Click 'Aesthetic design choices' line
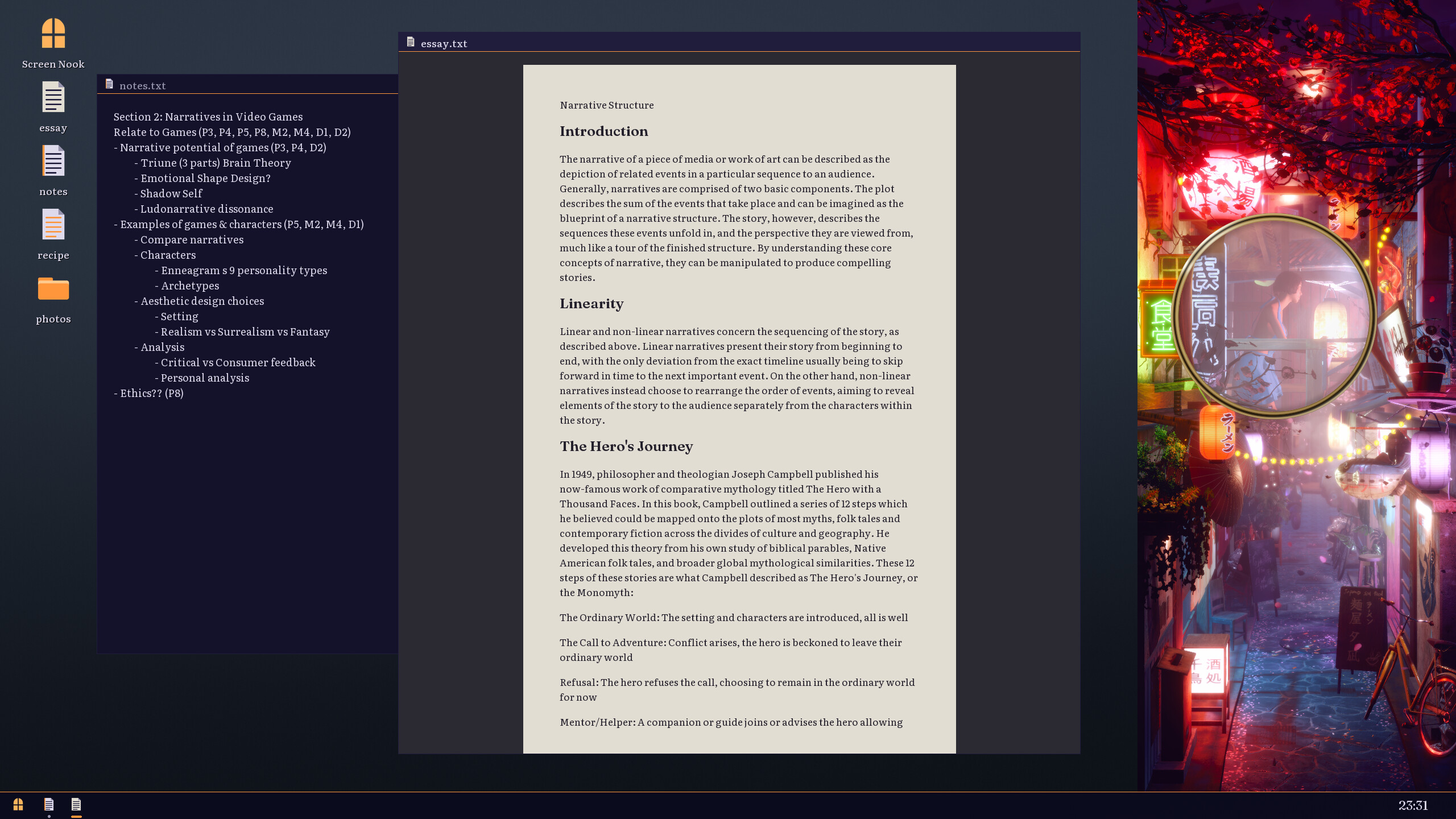This screenshot has height=819, width=1456. 199,301
